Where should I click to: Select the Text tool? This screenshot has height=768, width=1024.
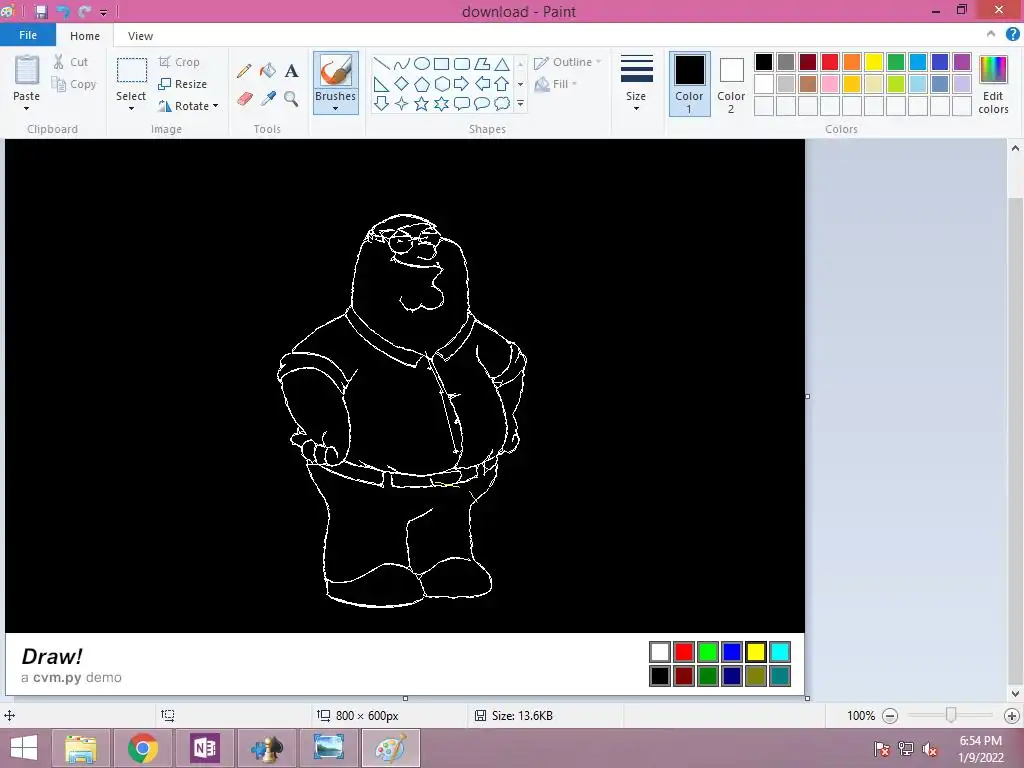(x=291, y=71)
